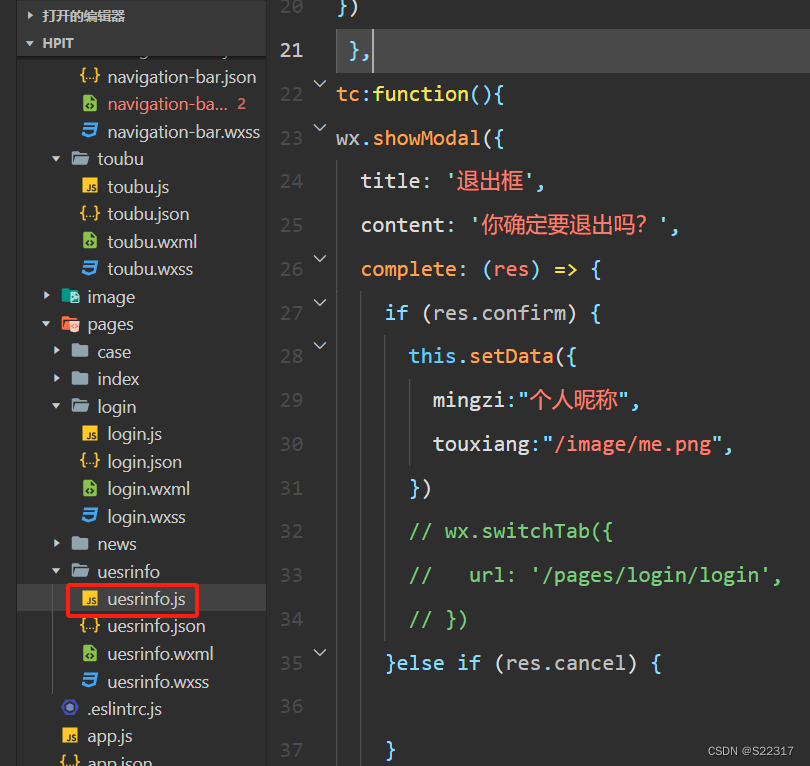Image resolution: width=810 pixels, height=766 pixels.
Task: Click the toubu.json braces icon
Action: pyautogui.click(x=90, y=213)
